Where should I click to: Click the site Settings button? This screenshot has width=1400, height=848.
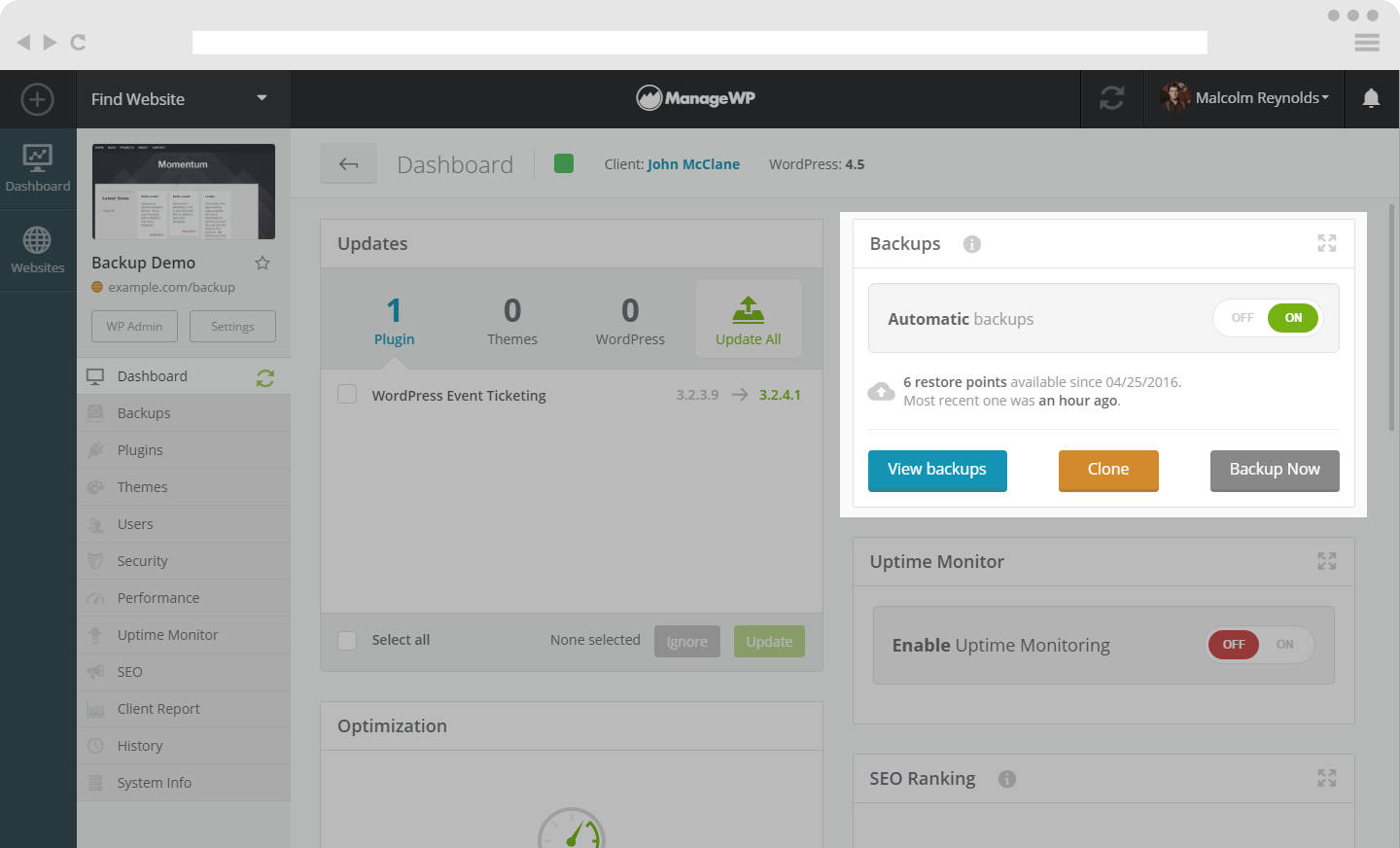point(232,327)
